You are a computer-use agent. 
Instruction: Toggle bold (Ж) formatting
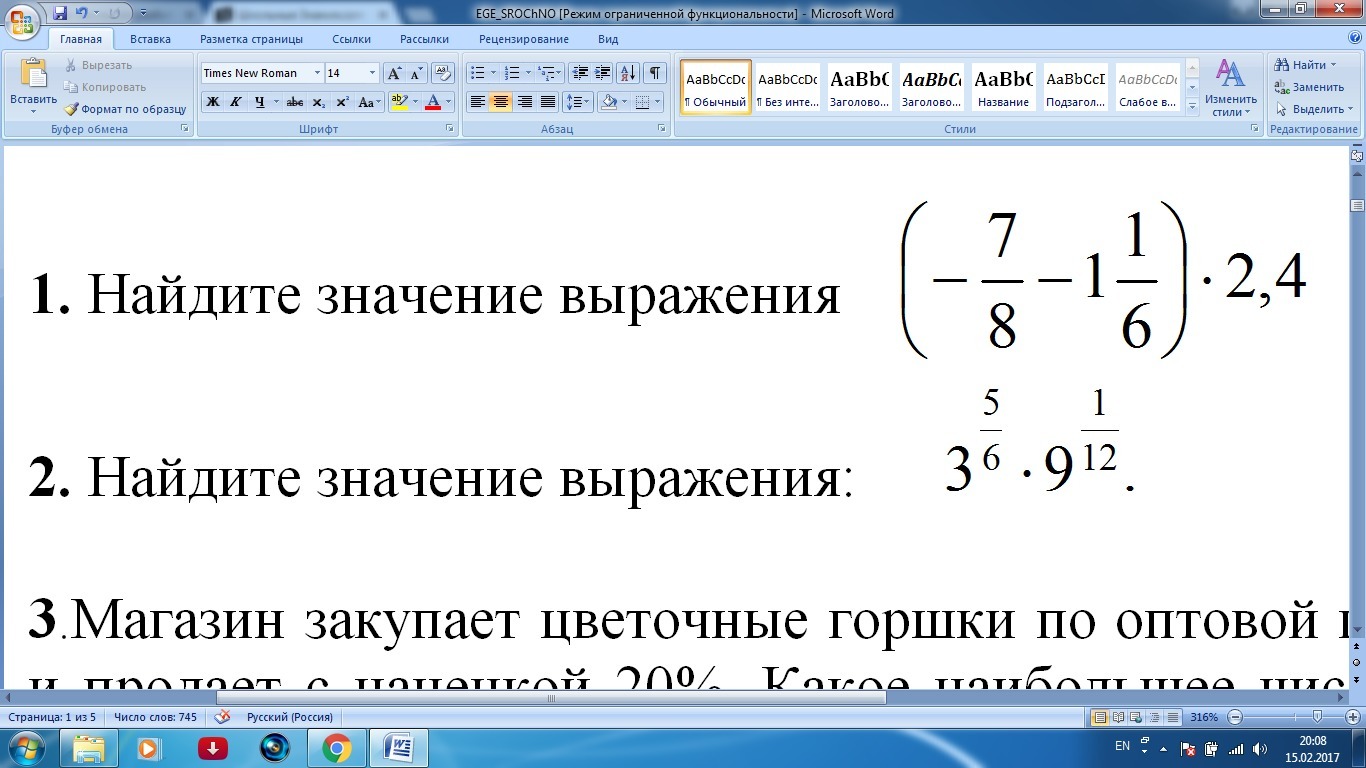(x=212, y=102)
